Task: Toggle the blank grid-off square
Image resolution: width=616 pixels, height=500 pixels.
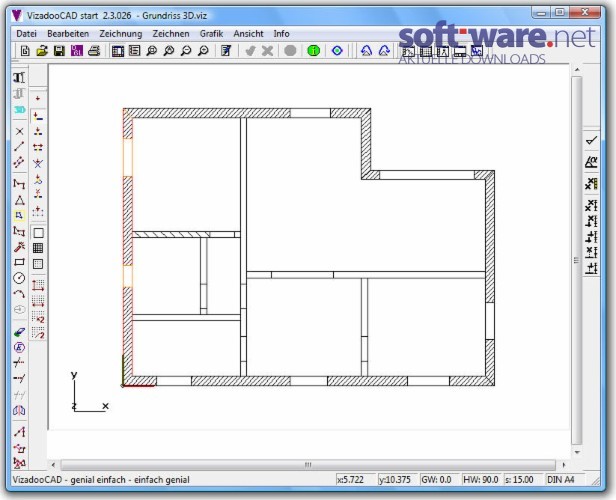Action: [x=38, y=233]
